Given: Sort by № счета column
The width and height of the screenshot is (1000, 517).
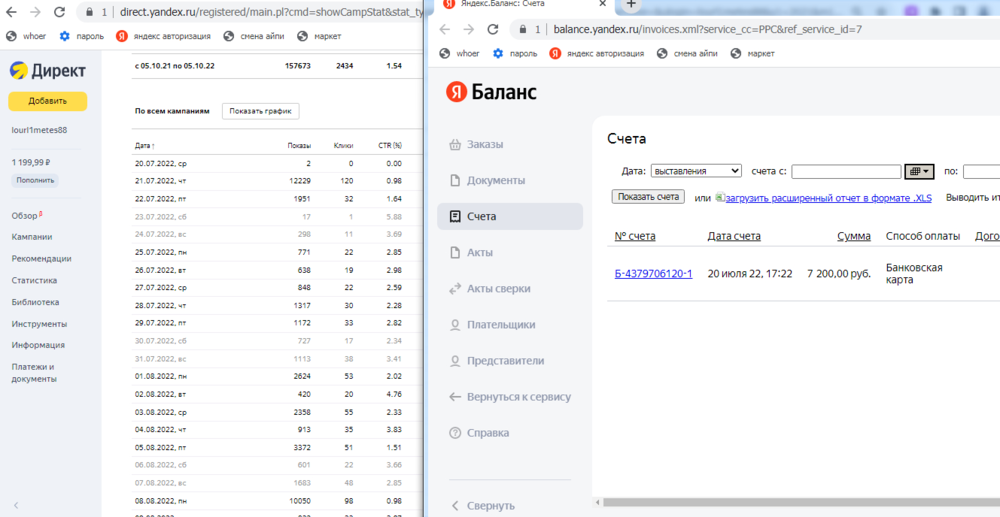Looking at the screenshot, I should [635, 237].
